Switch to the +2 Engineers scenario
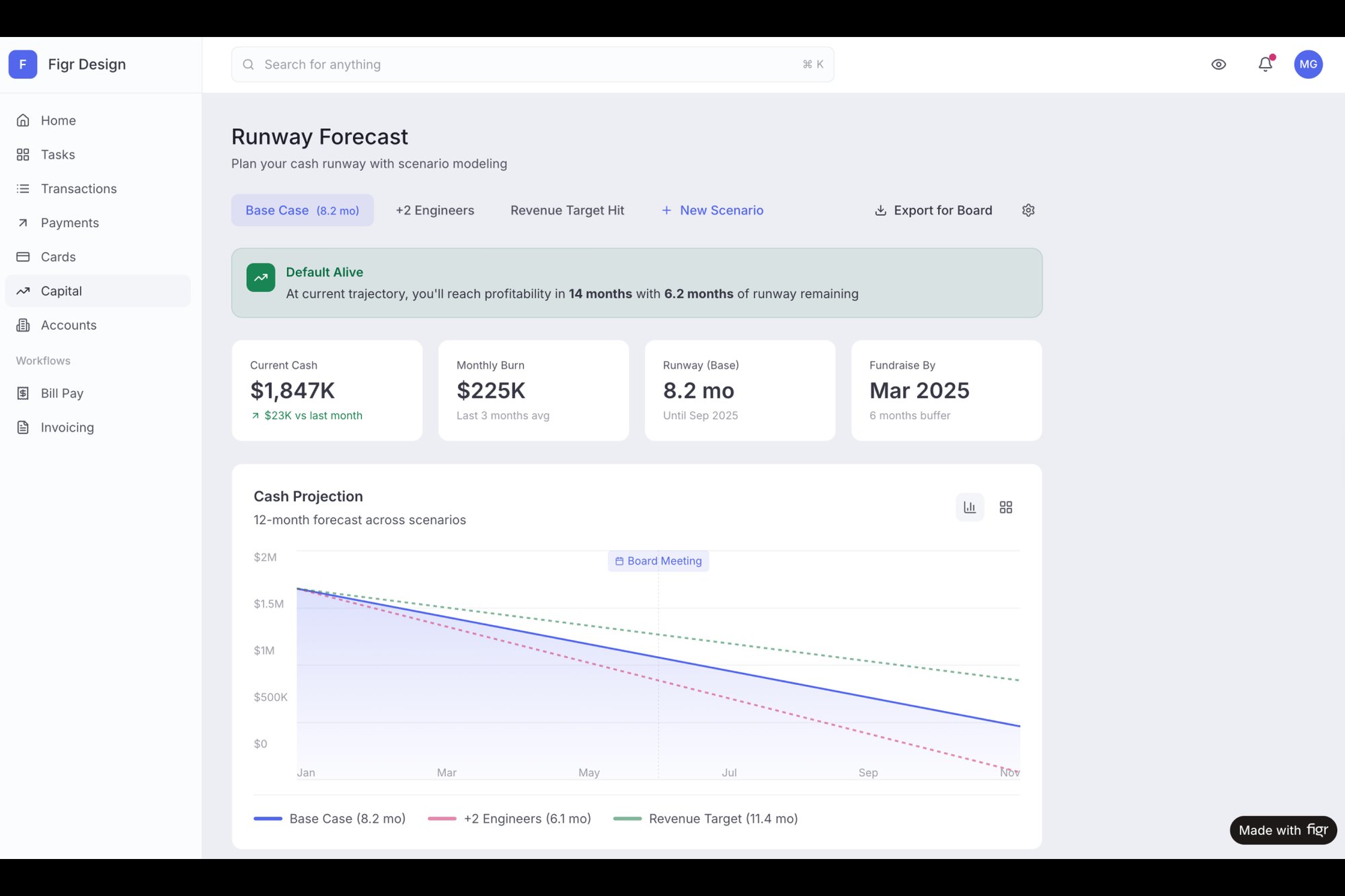The width and height of the screenshot is (1345, 896). click(434, 210)
